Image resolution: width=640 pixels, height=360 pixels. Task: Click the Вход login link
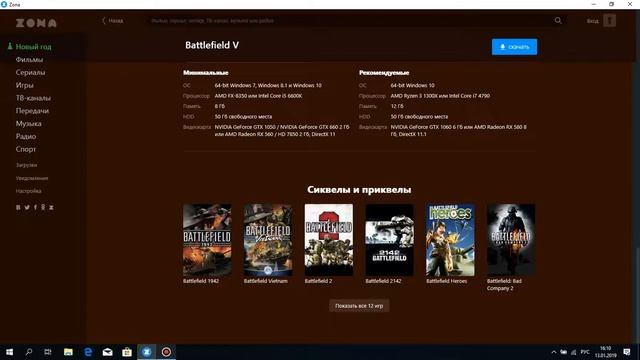click(x=593, y=21)
